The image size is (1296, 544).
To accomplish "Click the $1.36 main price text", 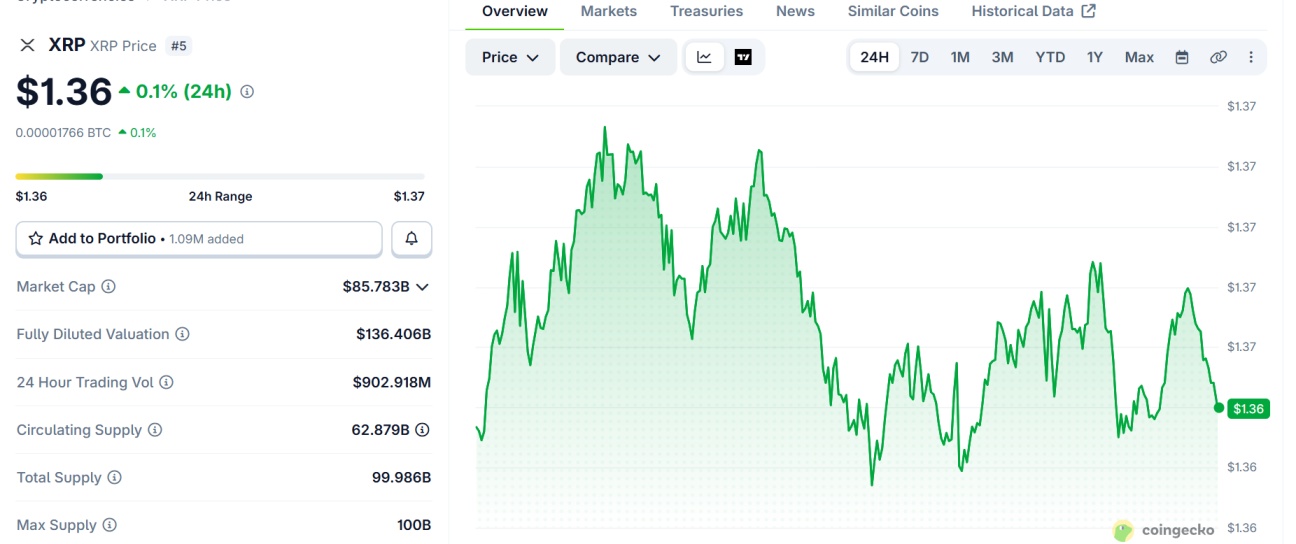I will (x=64, y=91).
